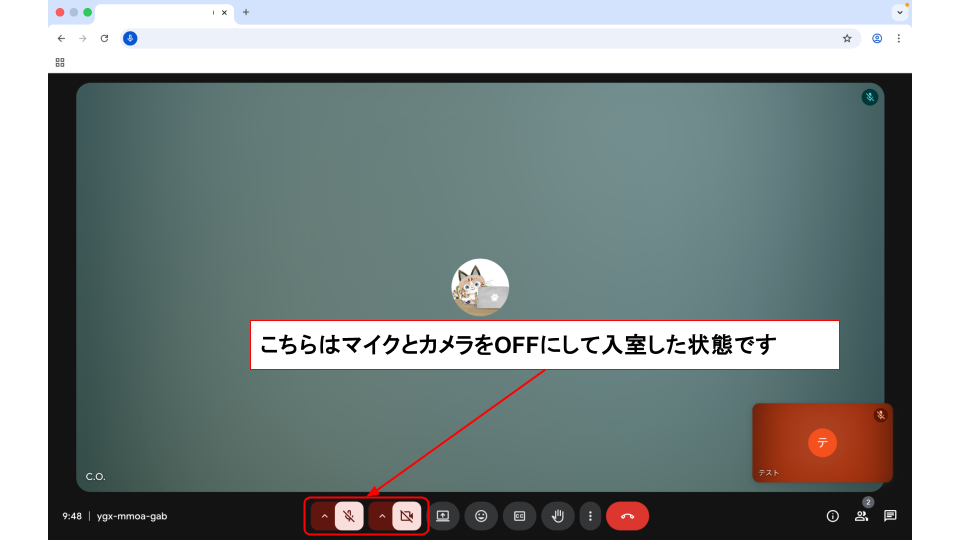Unmute the microphone in the call bar
This screenshot has width=960, height=540.
click(349, 516)
